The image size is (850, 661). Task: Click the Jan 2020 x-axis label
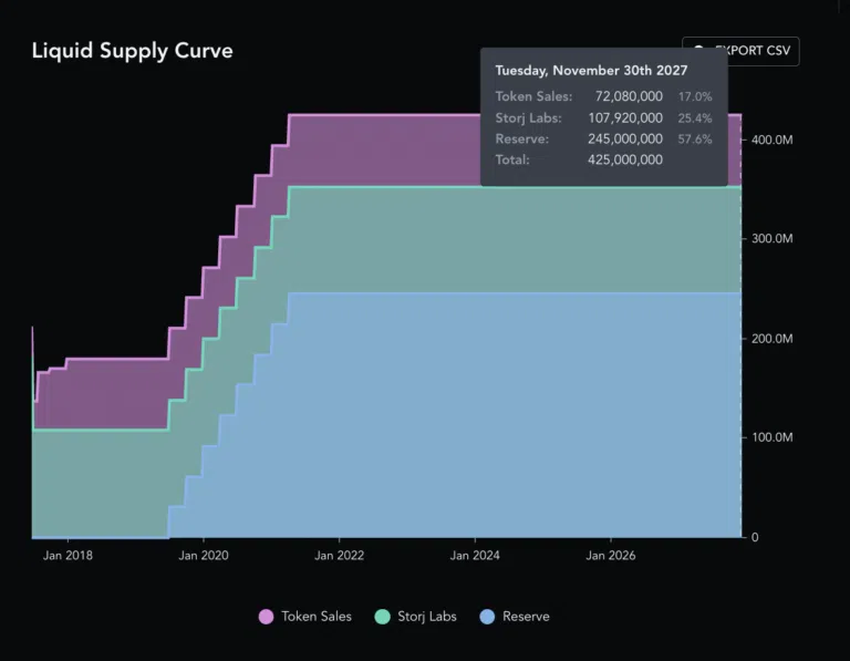(x=203, y=556)
